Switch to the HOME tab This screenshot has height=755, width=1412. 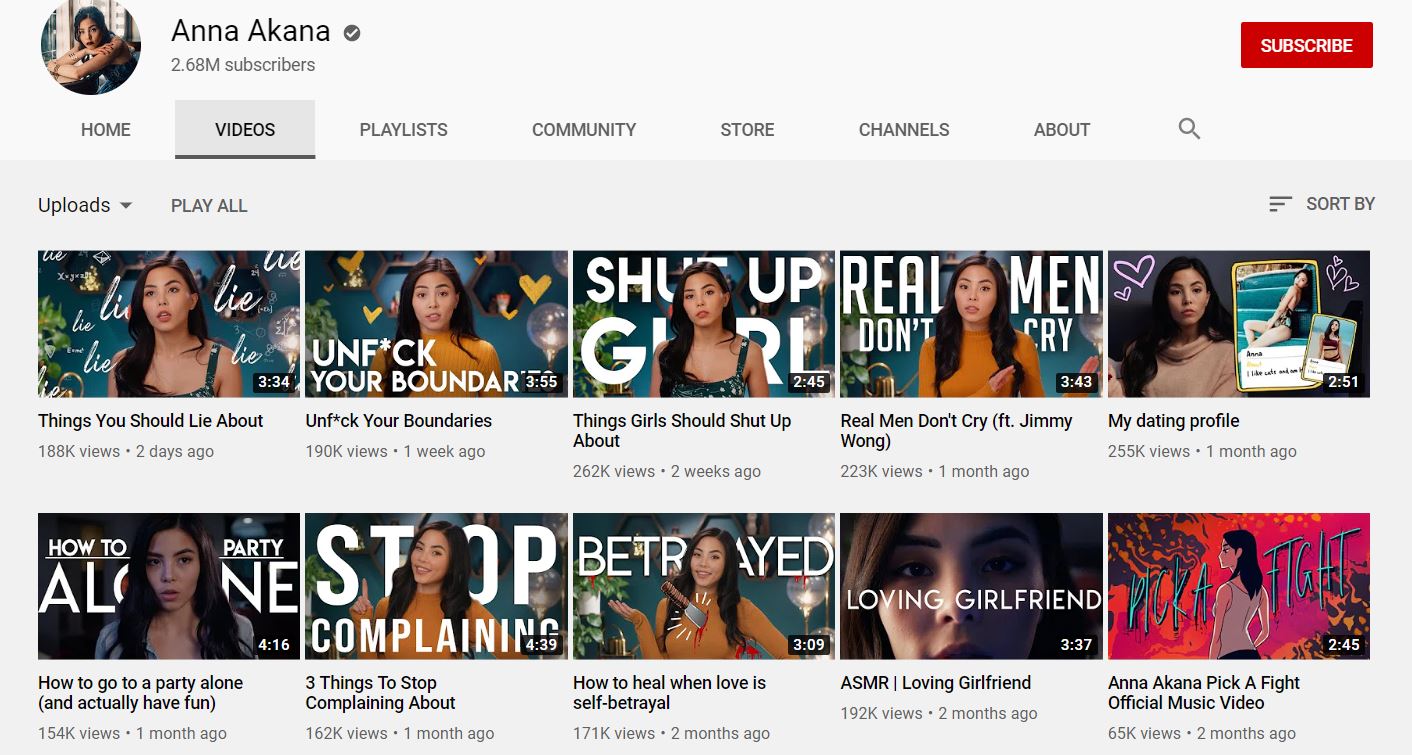(x=106, y=130)
